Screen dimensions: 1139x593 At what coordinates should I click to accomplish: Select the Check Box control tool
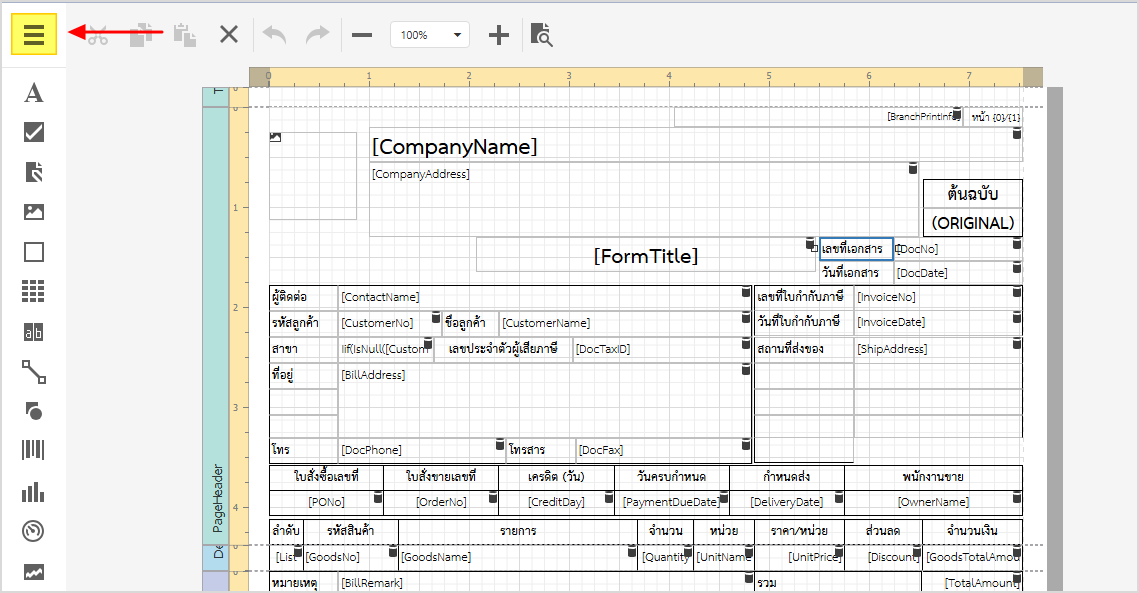34,132
